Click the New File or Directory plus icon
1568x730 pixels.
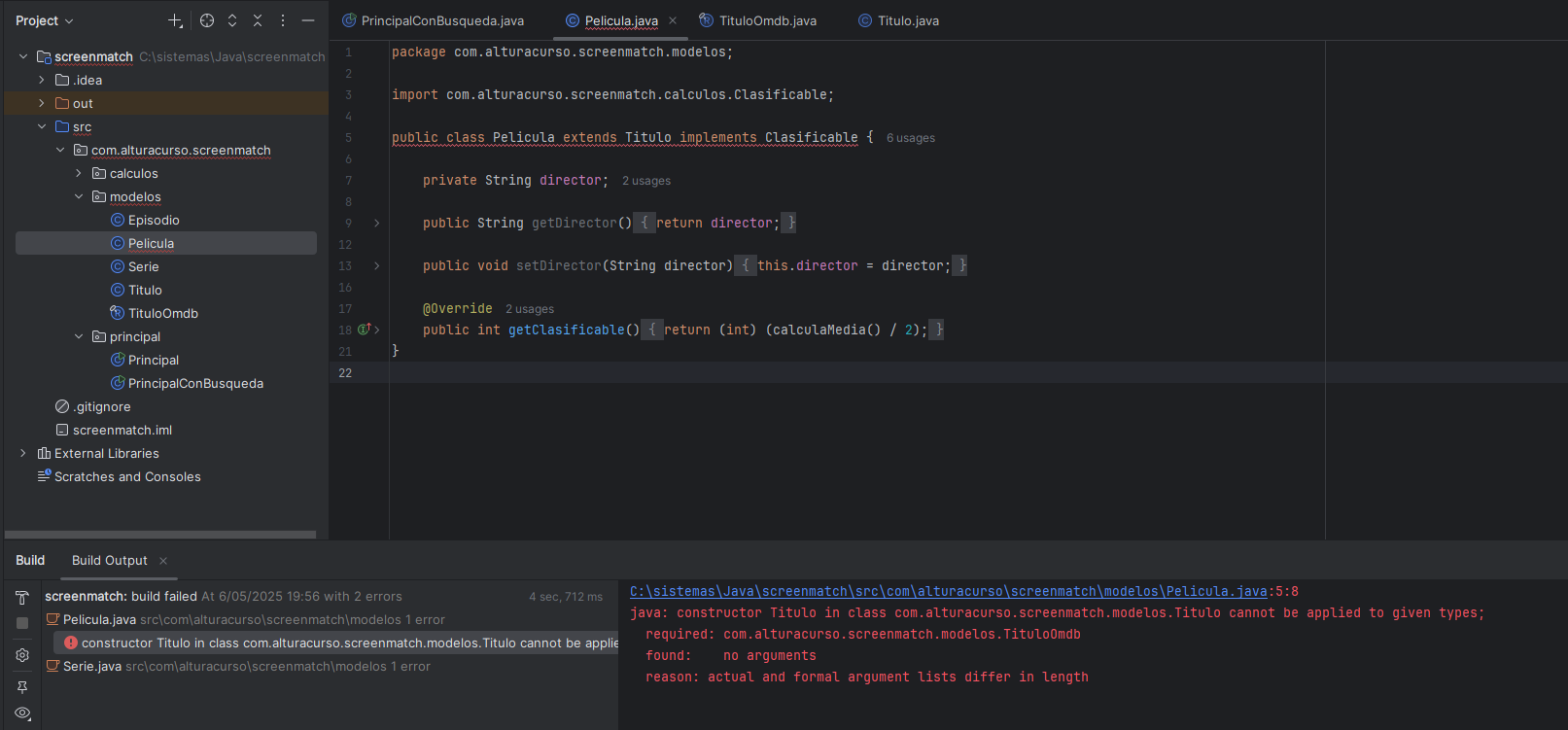pyautogui.click(x=175, y=20)
